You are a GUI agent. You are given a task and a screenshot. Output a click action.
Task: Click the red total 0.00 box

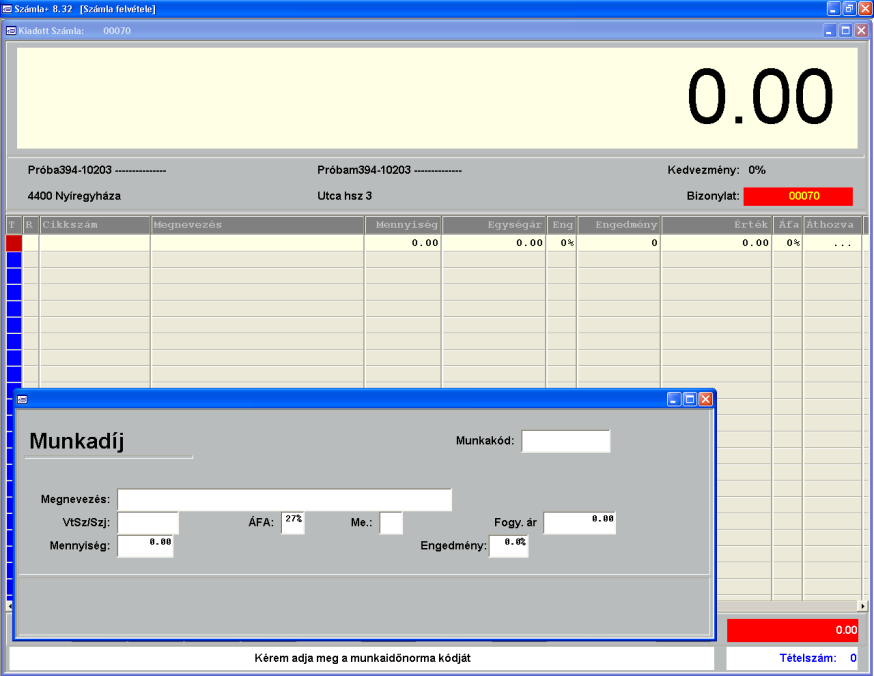tap(792, 630)
